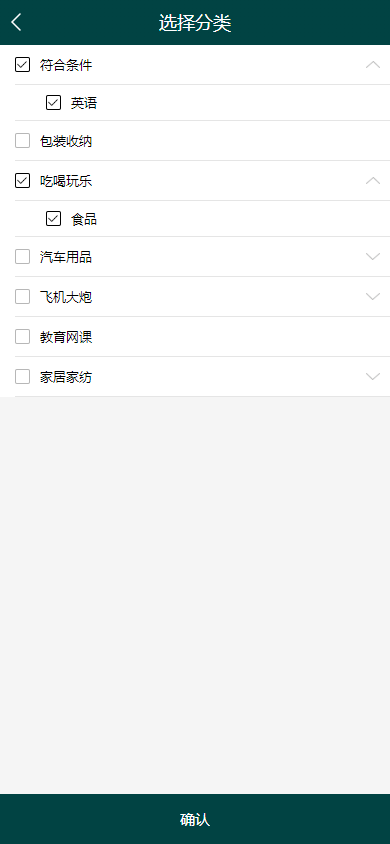Collapse the 吃喝玩乐 category chevron
390x844 pixels.
[x=373, y=180]
